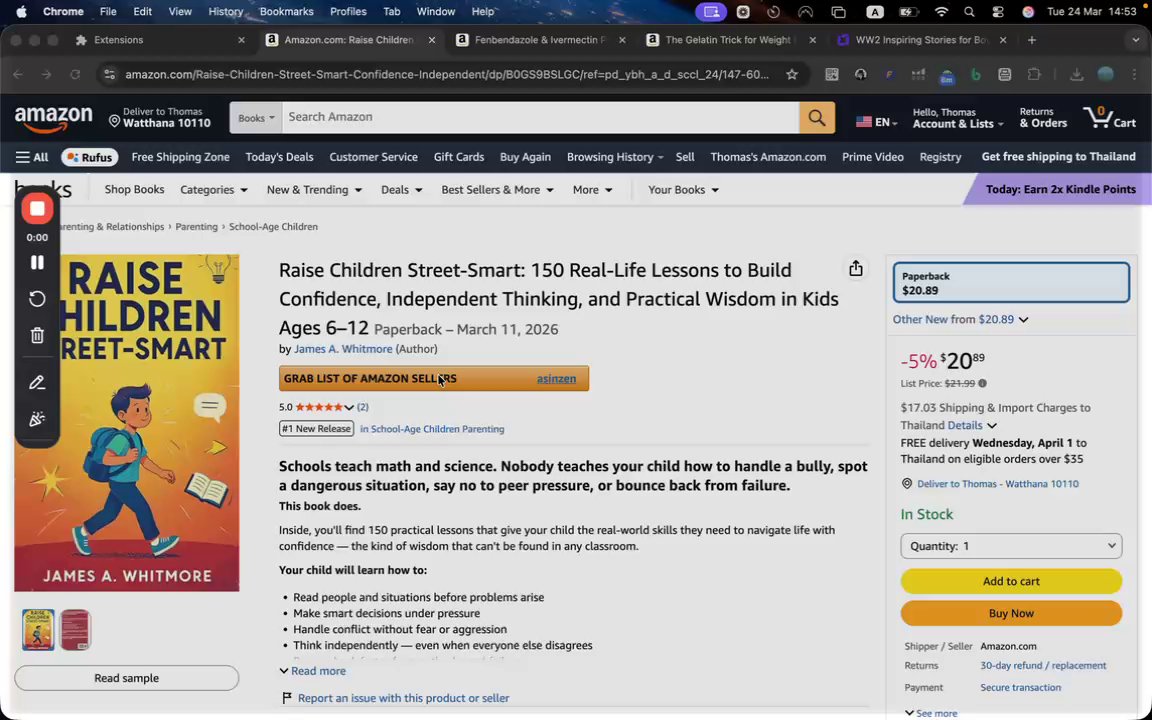Expand the Categories dropdown

point(214,190)
